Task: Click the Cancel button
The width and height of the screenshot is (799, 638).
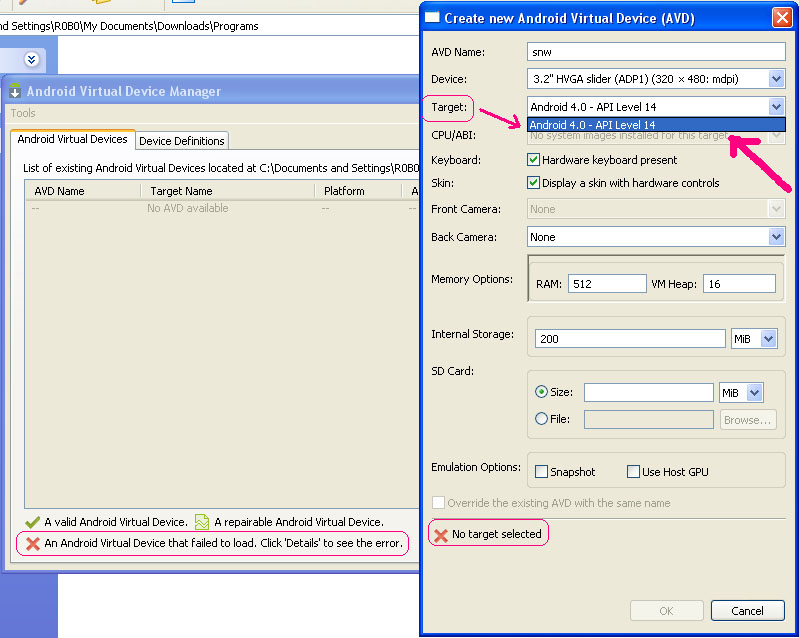Action: (x=748, y=610)
